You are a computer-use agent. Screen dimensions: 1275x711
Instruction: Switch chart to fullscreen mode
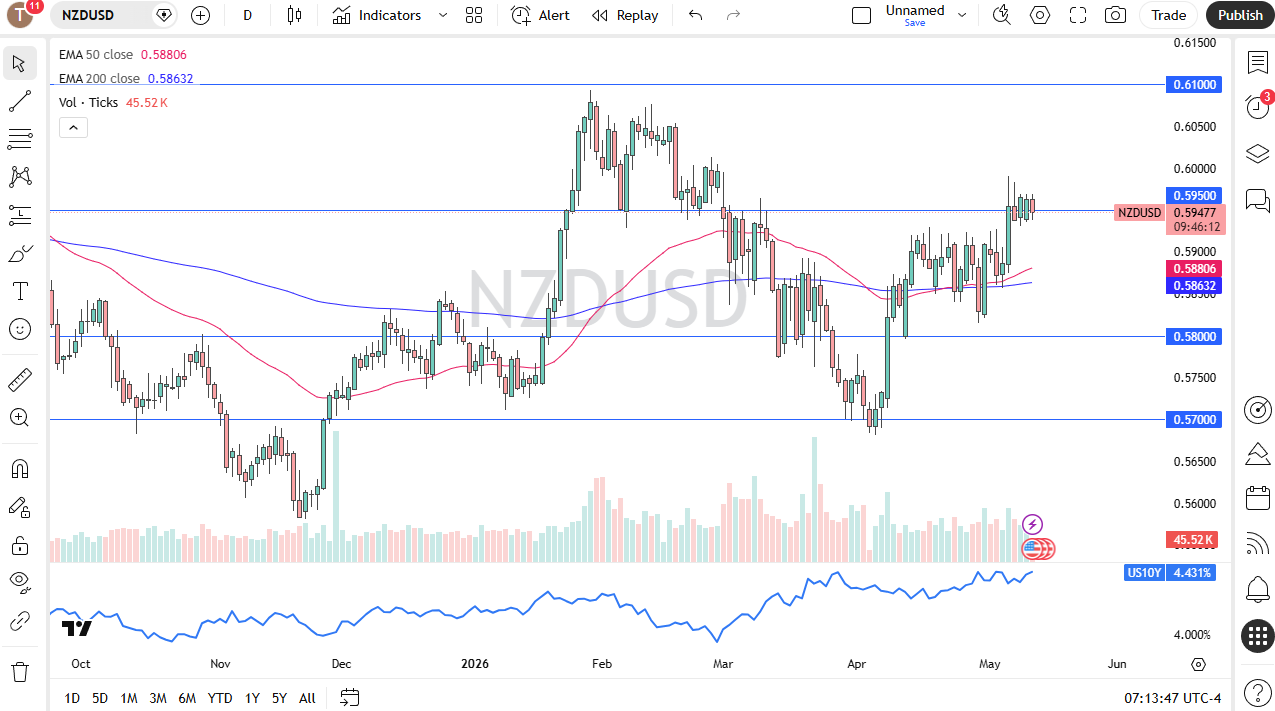click(x=1078, y=15)
